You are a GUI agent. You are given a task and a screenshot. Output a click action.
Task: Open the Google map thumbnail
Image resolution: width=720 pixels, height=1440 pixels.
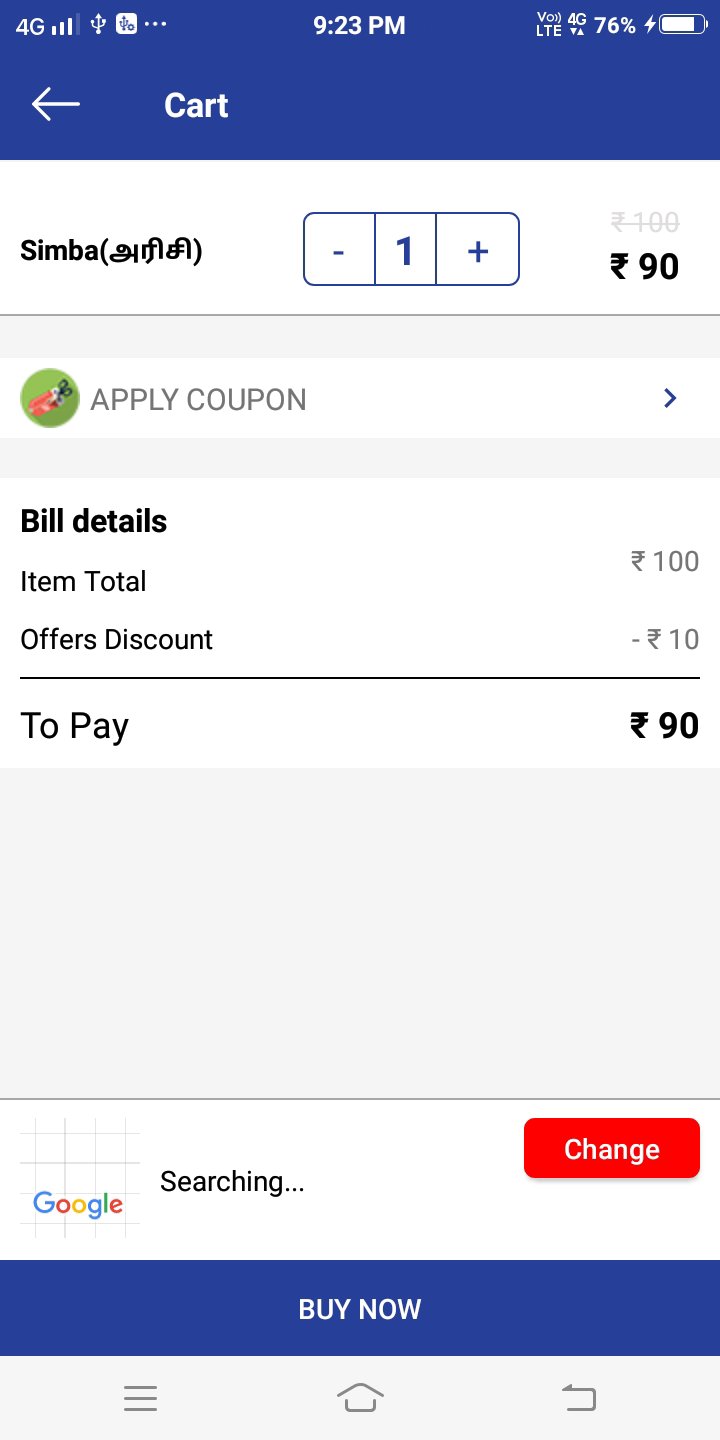coord(80,1178)
